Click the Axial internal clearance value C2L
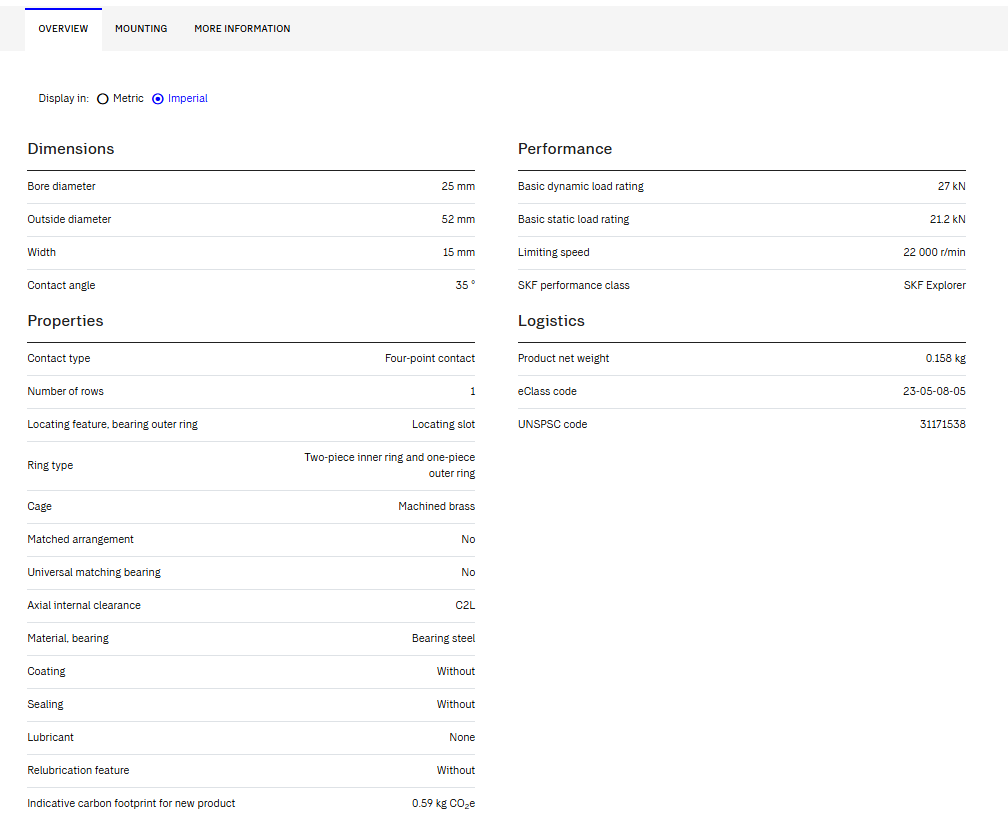Image resolution: width=1008 pixels, height=824 pixels. click(x=465, y=605)
